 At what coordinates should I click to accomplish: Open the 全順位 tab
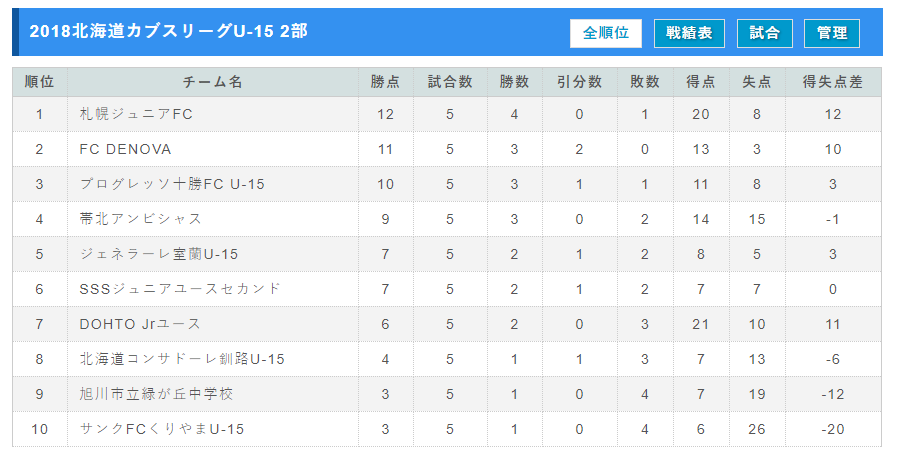pos(606,33)
